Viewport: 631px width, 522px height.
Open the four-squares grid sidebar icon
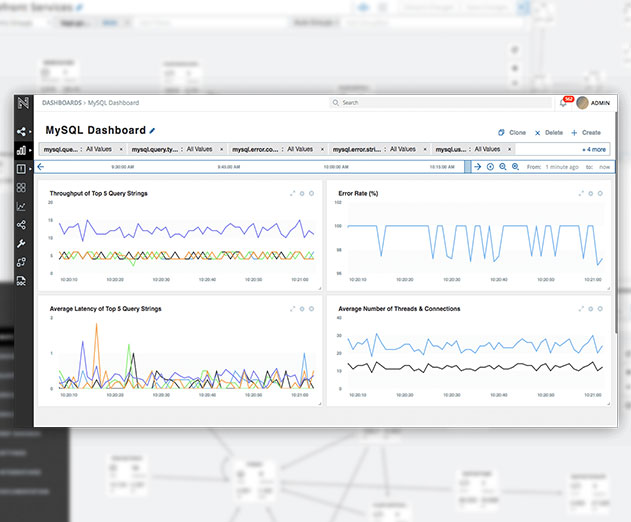[x=21, y=188]
